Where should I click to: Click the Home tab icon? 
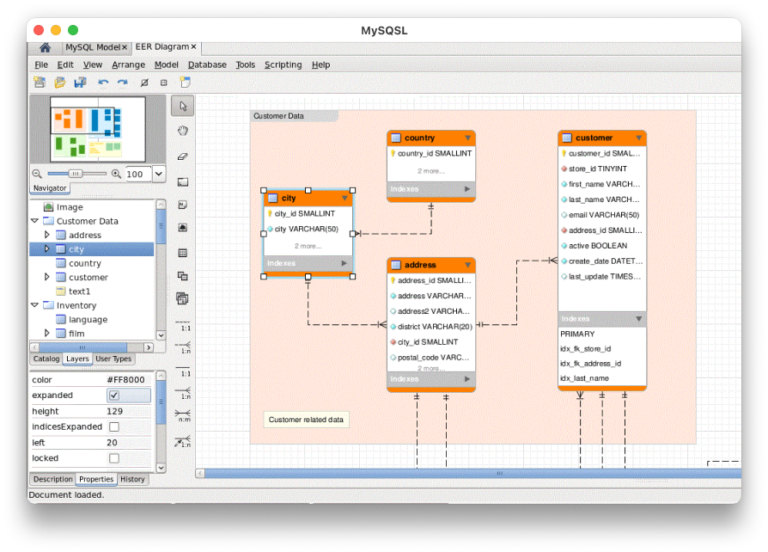click(45, 48)
